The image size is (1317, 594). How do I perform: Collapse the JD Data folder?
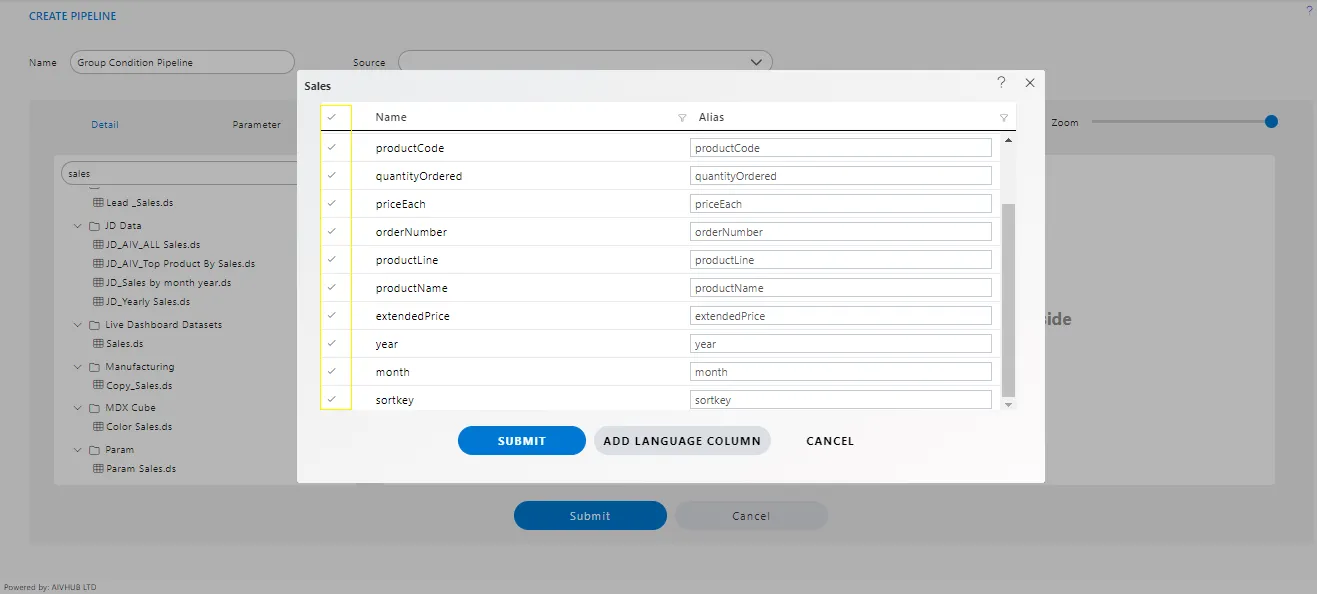point(78,226)
